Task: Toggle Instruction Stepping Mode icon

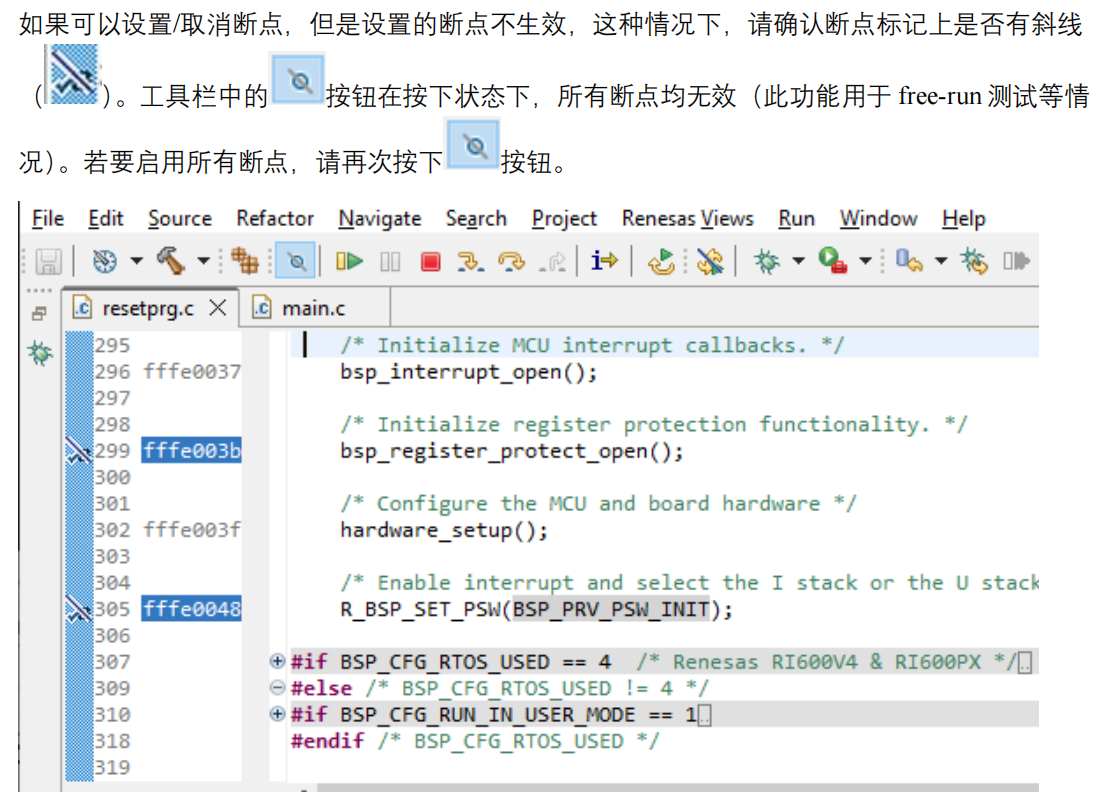Action: pyautogui.click(x=604, y=262)
